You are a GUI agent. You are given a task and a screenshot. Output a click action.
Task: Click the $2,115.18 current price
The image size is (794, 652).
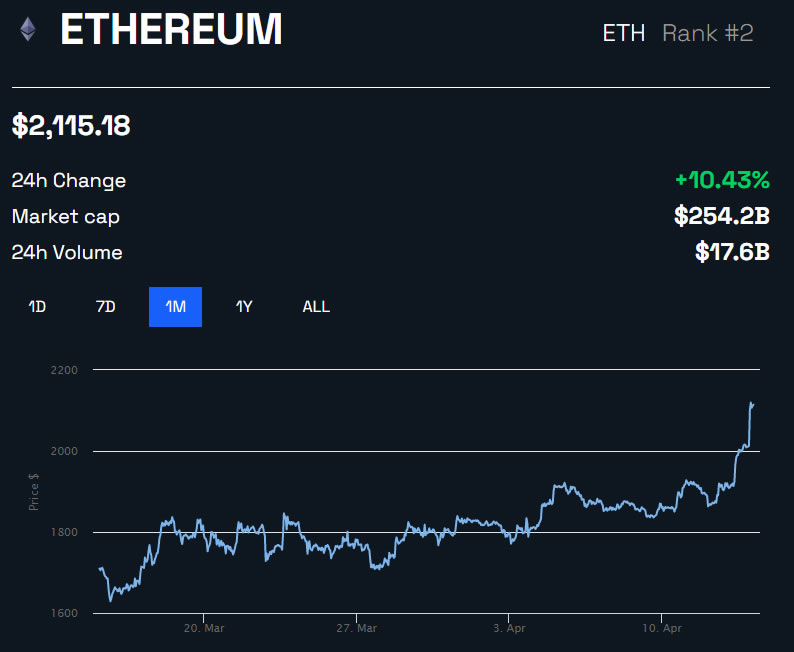click(x=71, y=126)
